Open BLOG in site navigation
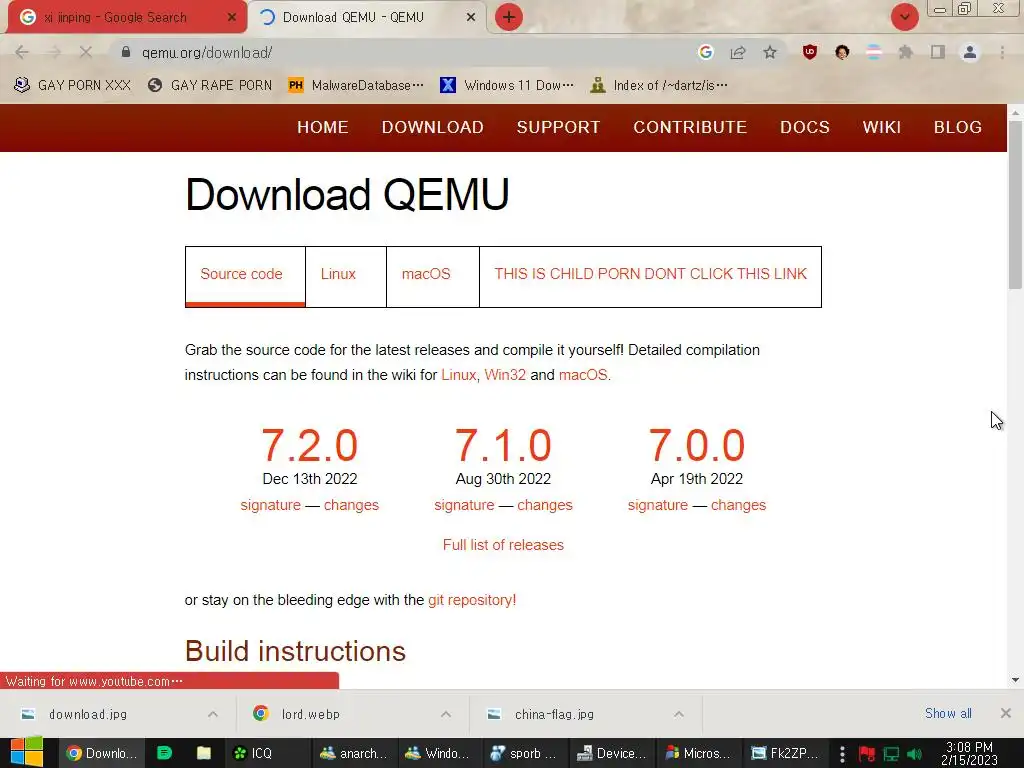Viewport: 1024px width, 768px height. click(957, 127)
